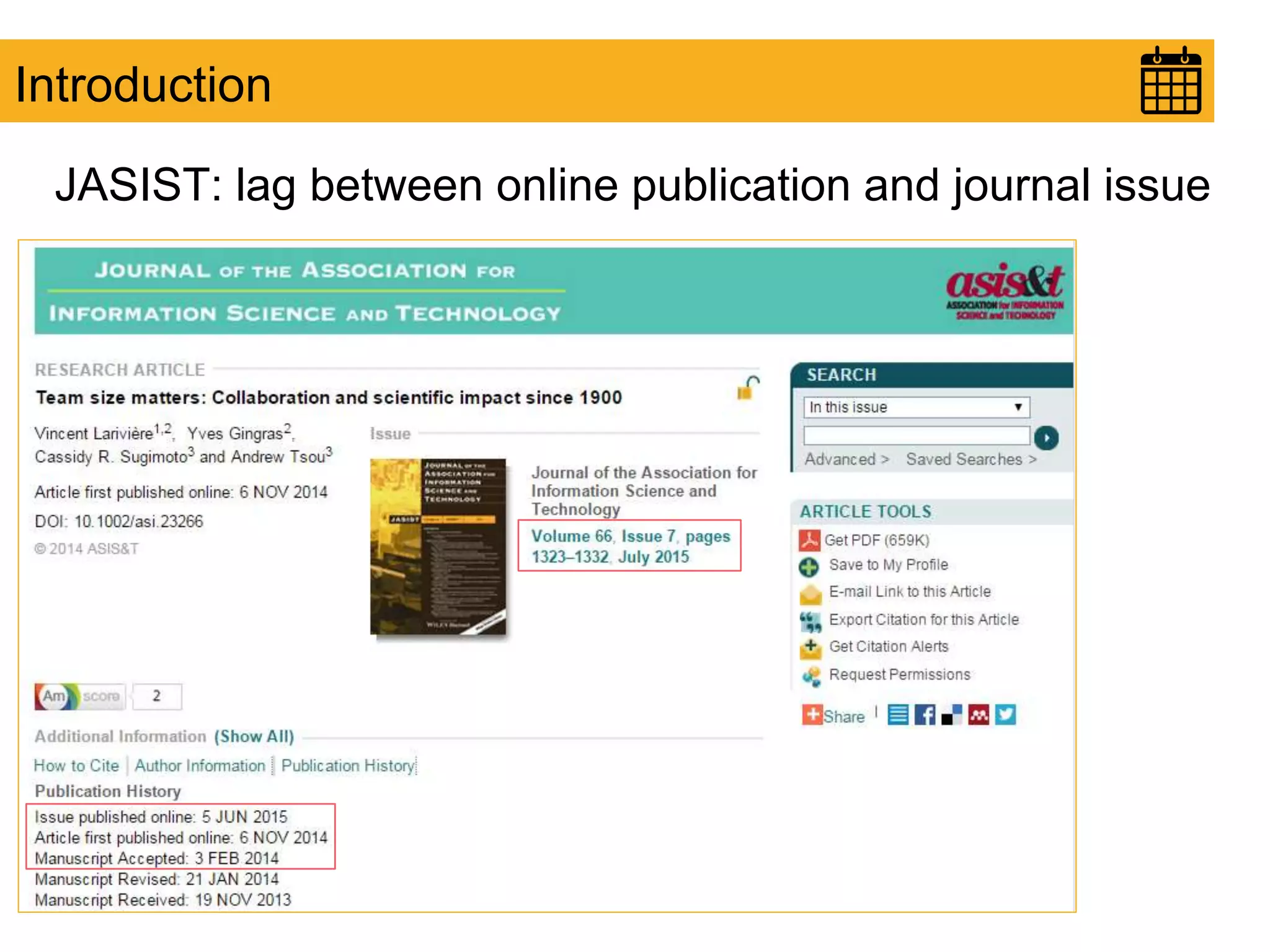
Task: Click the journal cover thumbnail
Action: (x=438, y=547)
